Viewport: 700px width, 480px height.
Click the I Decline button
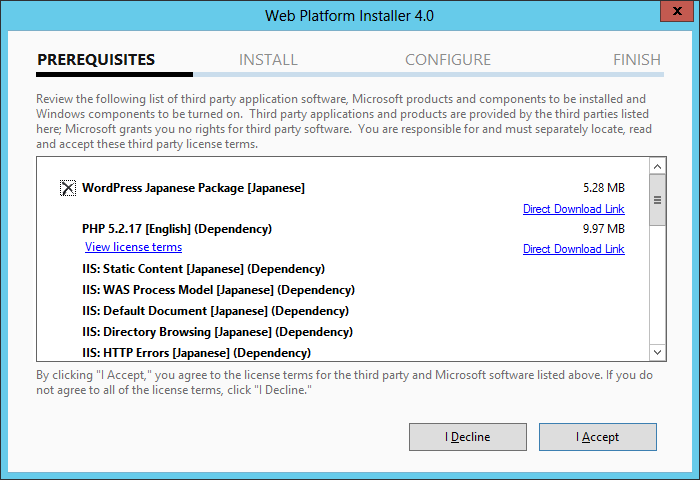467,437
